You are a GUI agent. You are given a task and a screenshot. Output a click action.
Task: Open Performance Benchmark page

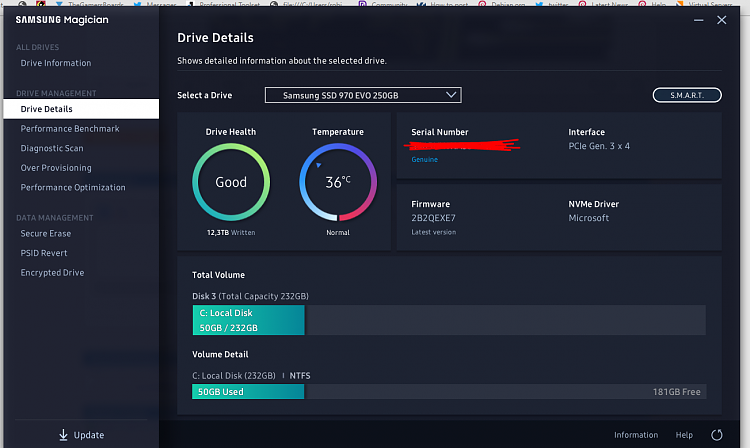click(70, 129)
